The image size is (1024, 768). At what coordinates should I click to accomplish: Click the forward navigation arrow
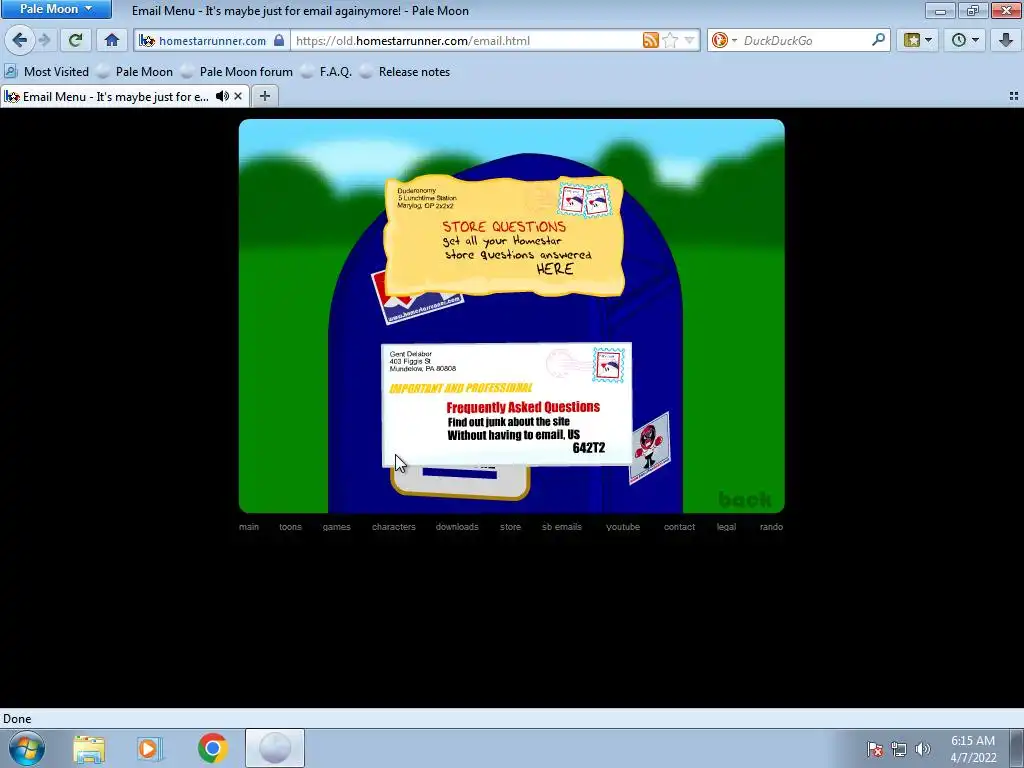(44, 40)
